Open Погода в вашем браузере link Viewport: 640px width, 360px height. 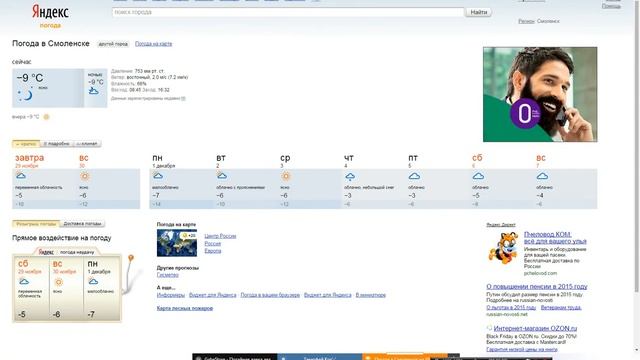click(x=270, y=295)
